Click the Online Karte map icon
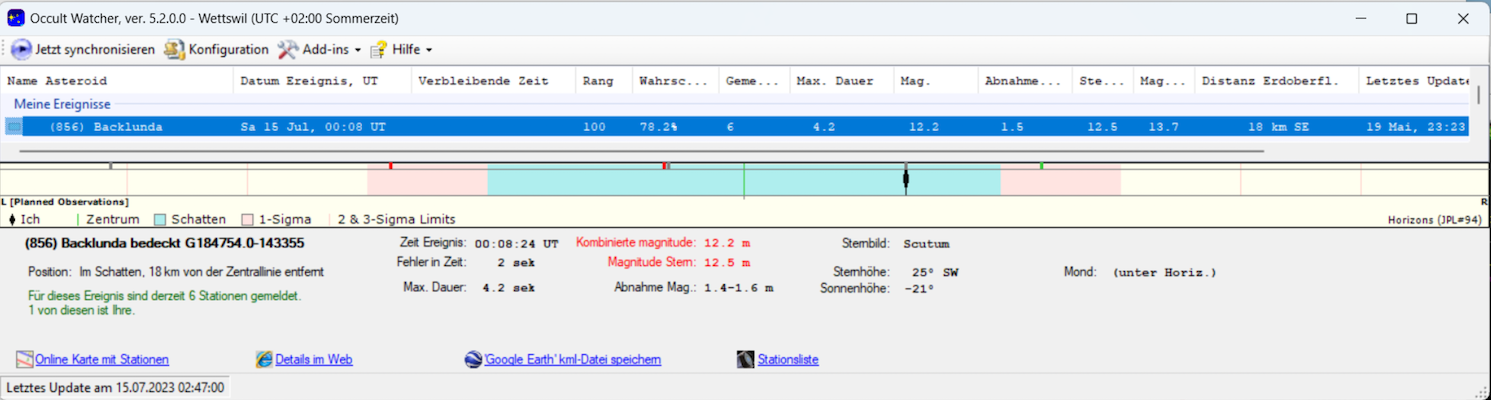Image resolution: width=1491 pixels, height=400 pixels. [x=25, y=359]
